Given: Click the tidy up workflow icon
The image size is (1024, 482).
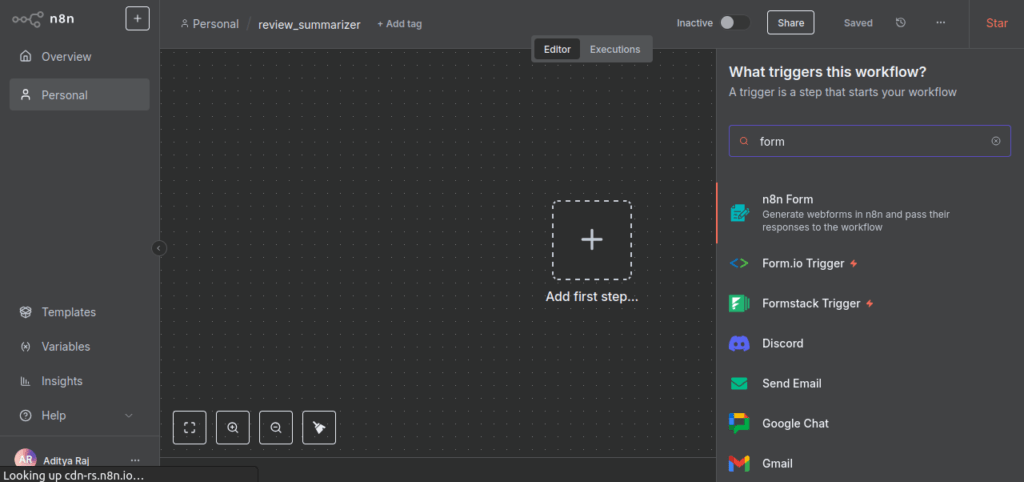Looking at the screenshot, I should (x=319, y=427).
